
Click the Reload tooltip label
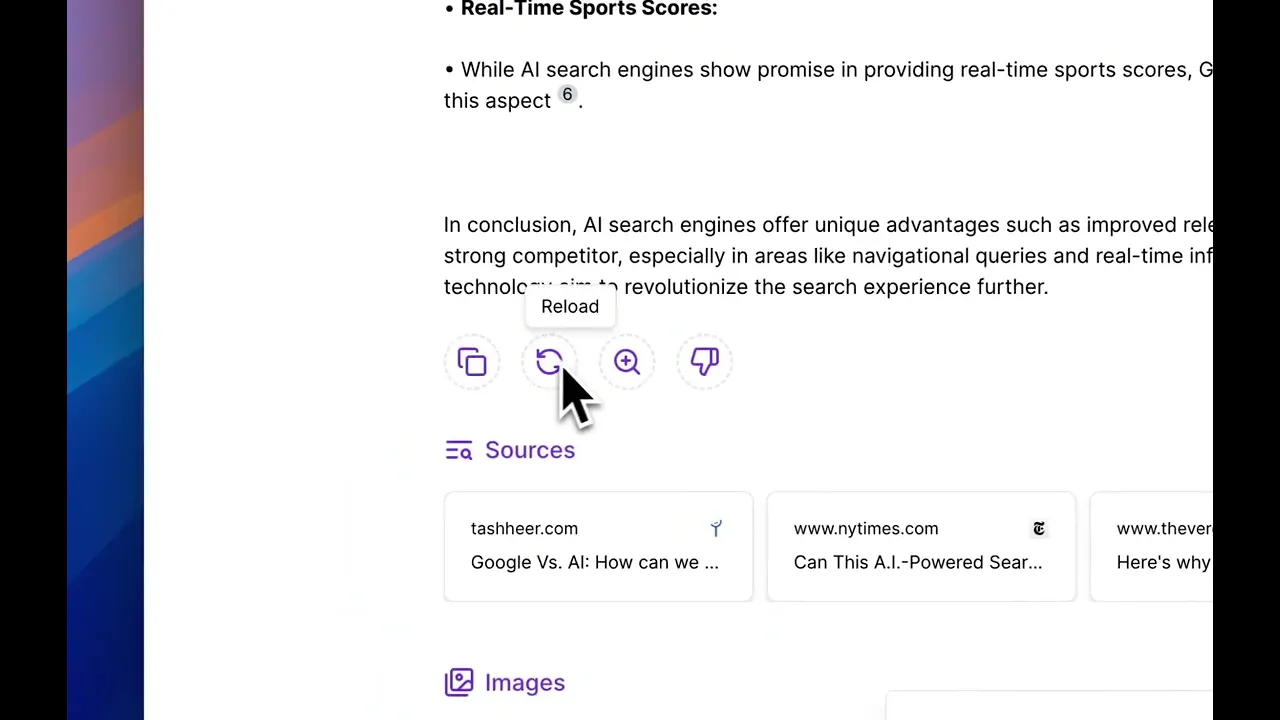pyautogui.click(x=570, y=307)
